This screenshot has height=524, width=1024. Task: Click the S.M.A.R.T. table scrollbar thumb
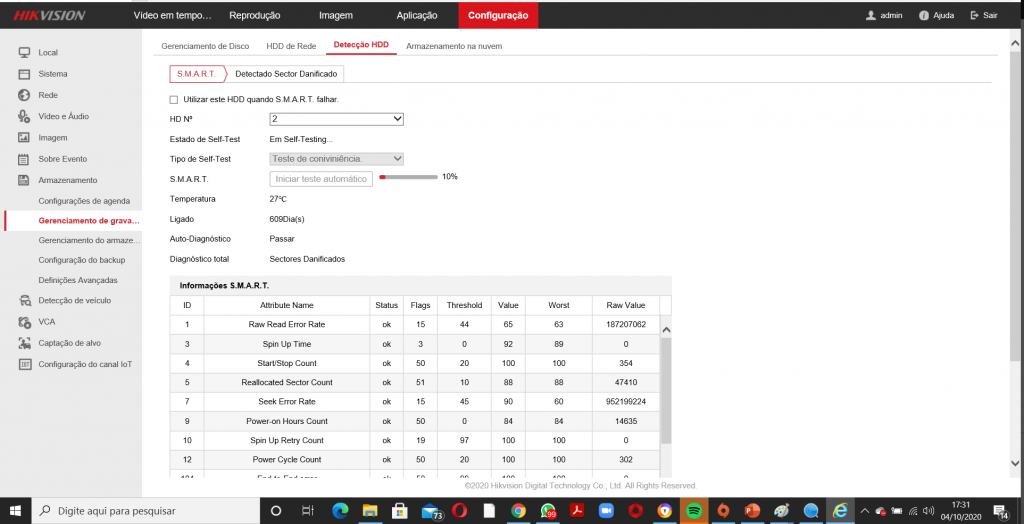(665, 391)
